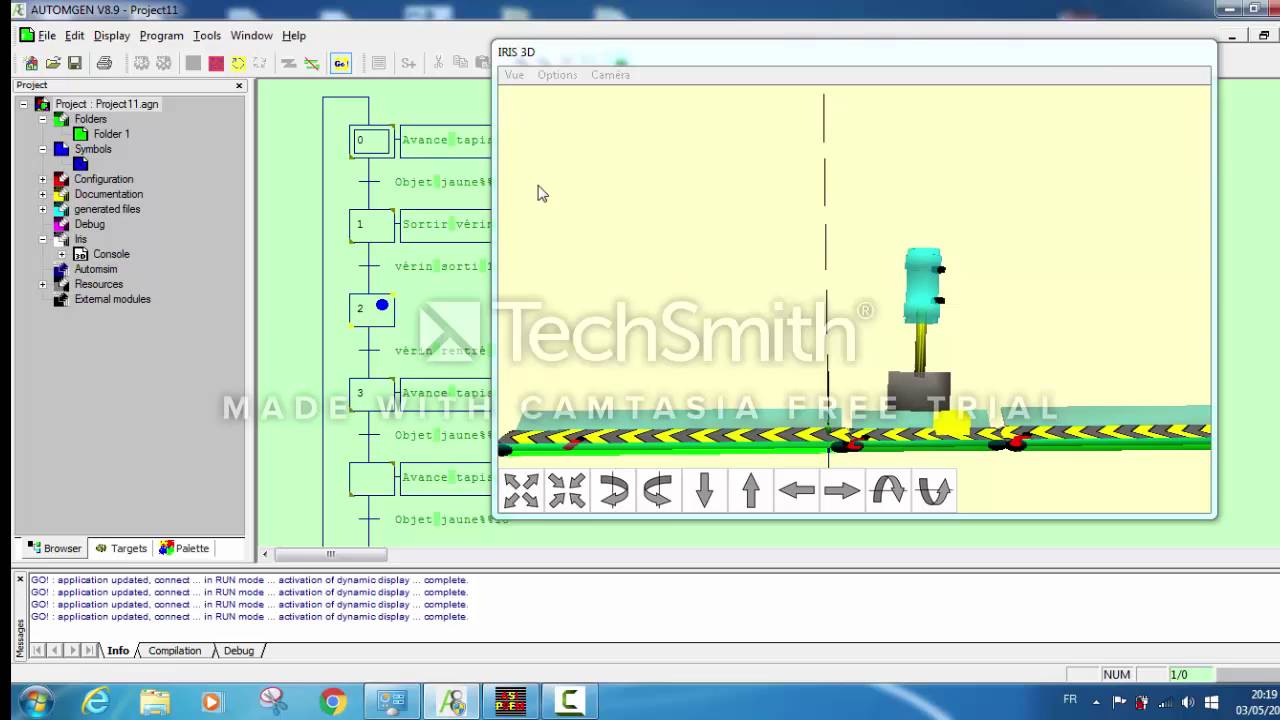1280x720 pixels.
Task: Click the yellow circular-arrows toolbar icon
Action: click(x=238, y=63)
